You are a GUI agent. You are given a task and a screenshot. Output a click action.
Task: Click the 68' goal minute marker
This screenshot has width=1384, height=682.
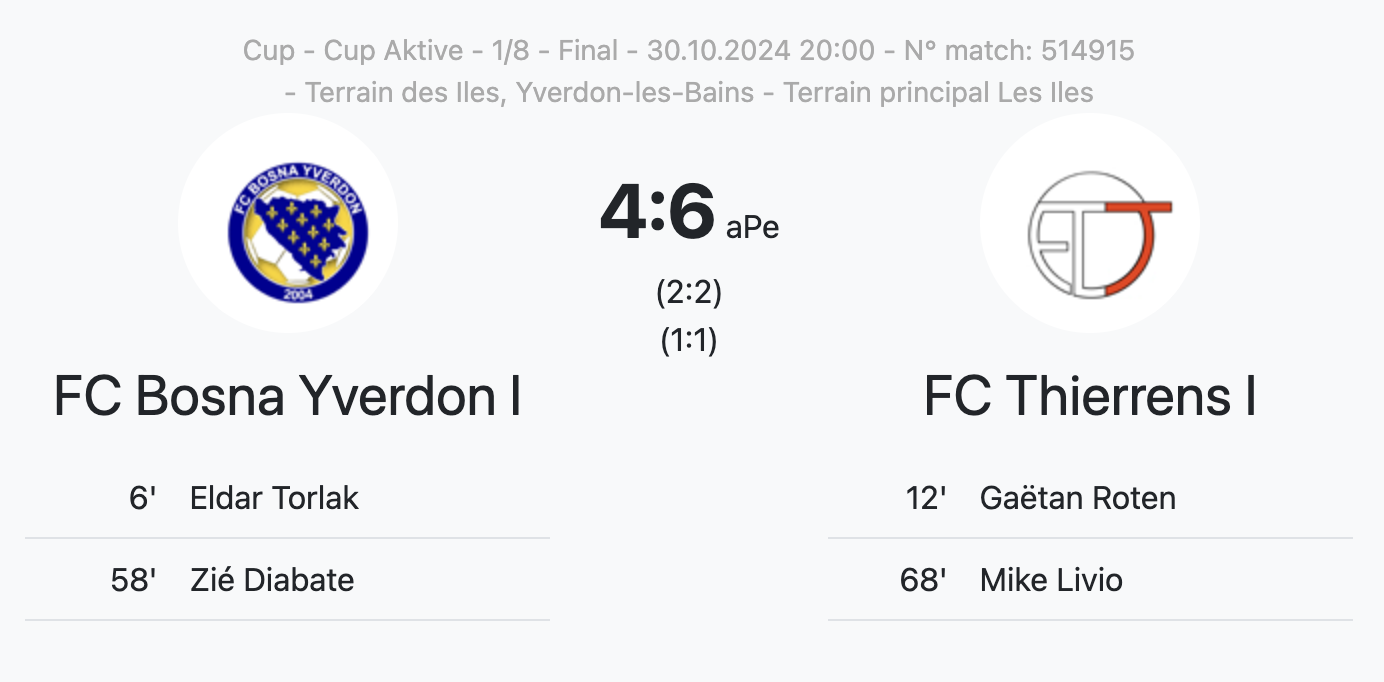tap(923, 580)
